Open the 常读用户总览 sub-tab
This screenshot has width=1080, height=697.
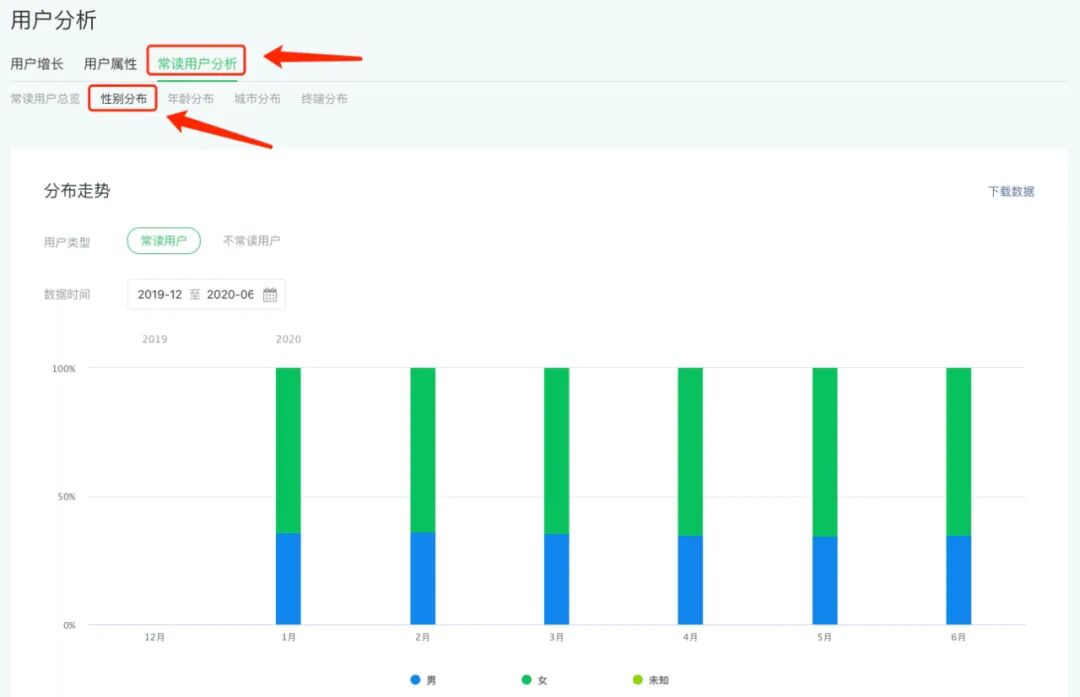45,98
